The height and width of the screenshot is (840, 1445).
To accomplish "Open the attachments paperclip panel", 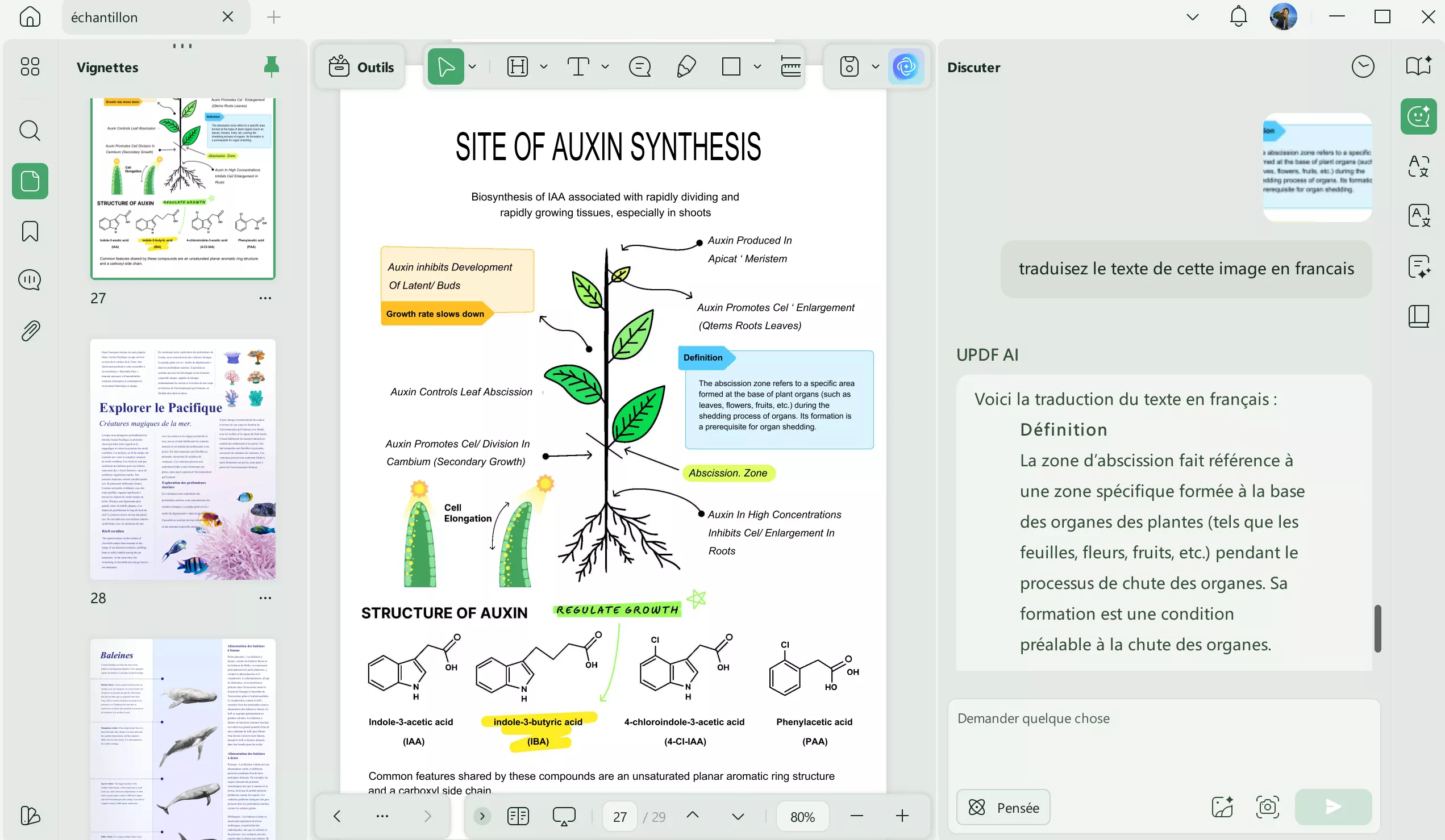I will tap(30, 331).
